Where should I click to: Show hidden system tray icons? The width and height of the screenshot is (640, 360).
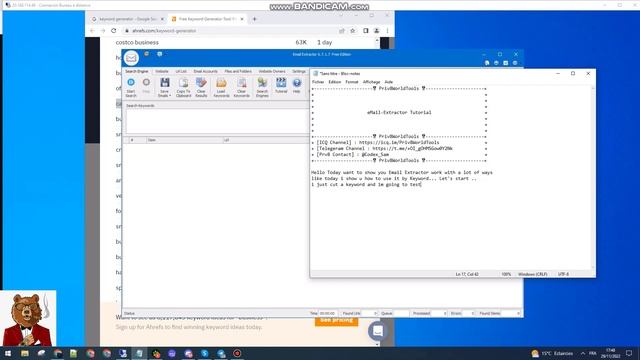(583, 353)
